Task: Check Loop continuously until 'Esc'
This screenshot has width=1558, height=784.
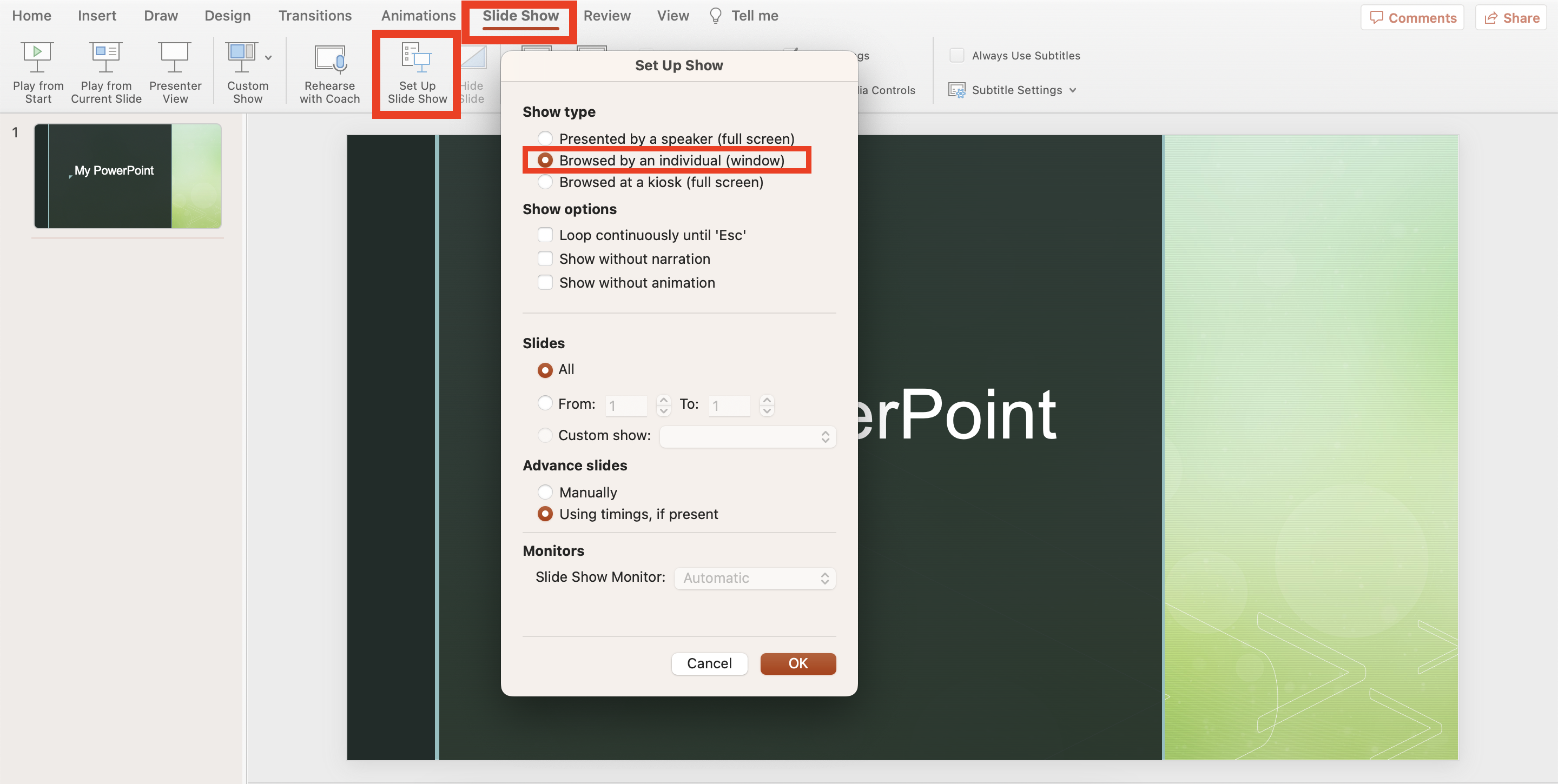Action: pos(544,235)
